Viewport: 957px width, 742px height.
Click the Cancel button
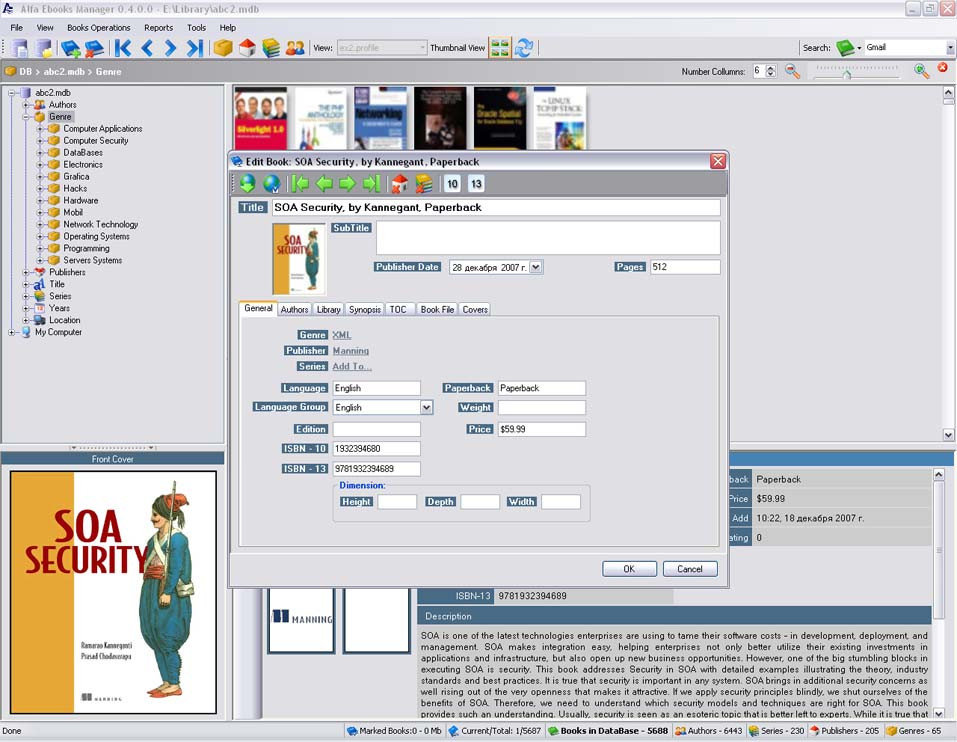690,569
